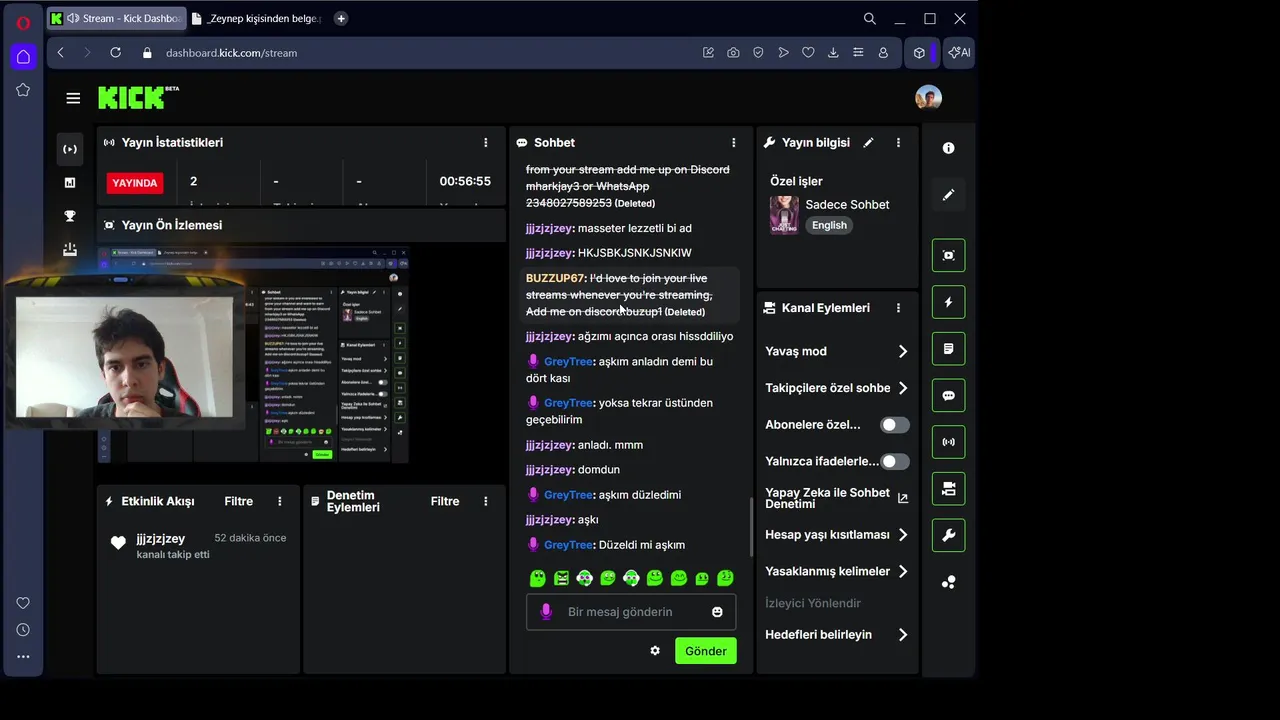Screen dimensions: 1280x720
Task: Edit stream info with pencil icon in Yayın bilgisi
Action: click(x=868, y=143)
